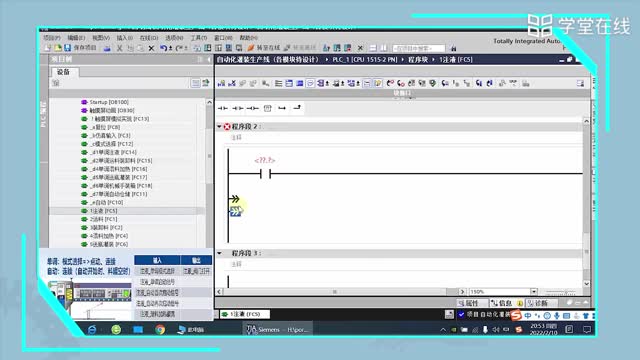
Task: Click the 保存项目 save project button
Action: click(x=80, y=48)
